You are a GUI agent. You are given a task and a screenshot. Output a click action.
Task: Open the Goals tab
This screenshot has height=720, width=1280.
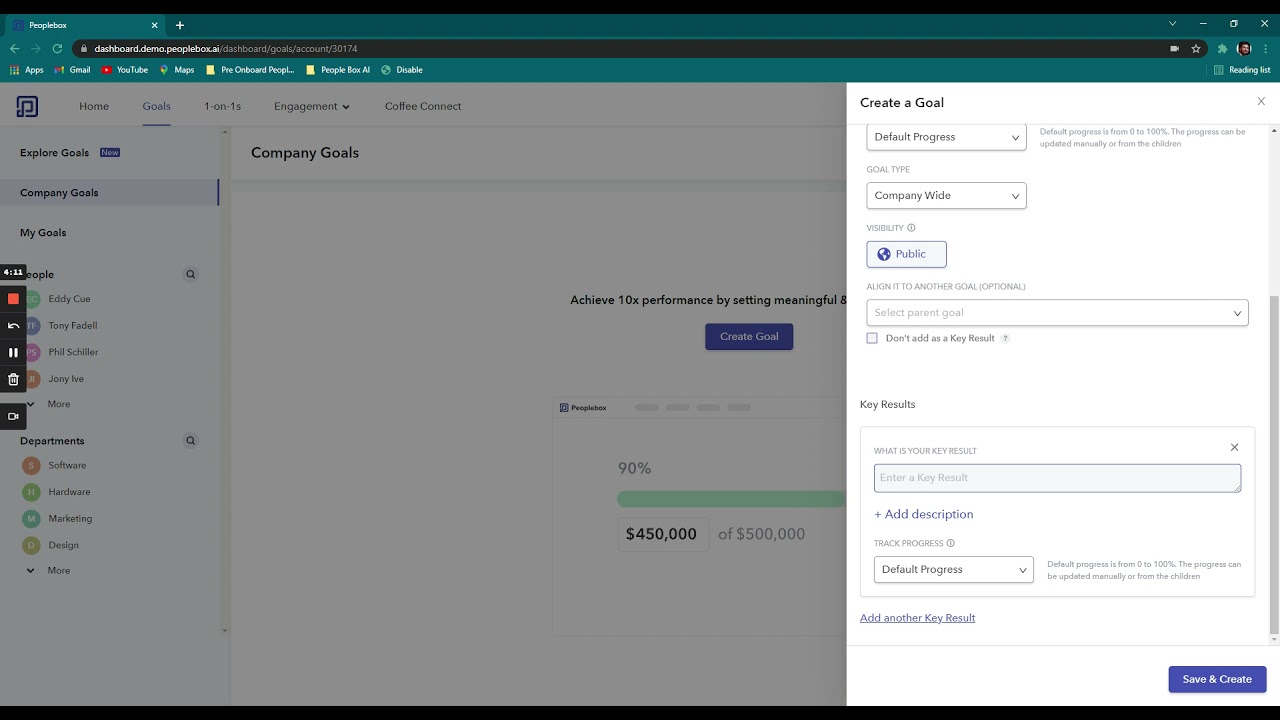tap(156, 106)
